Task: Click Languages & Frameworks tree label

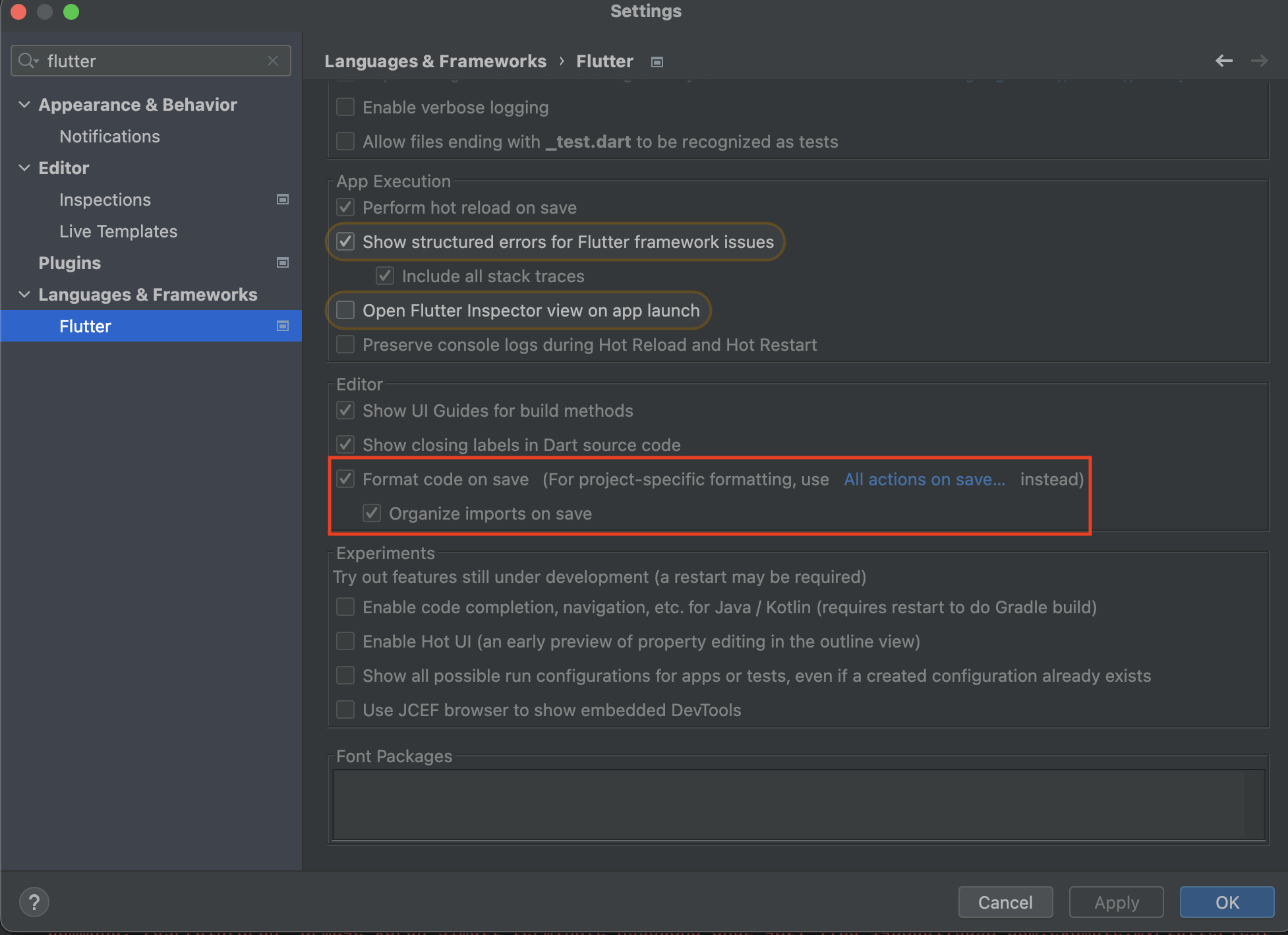Action: coord(148,294)
